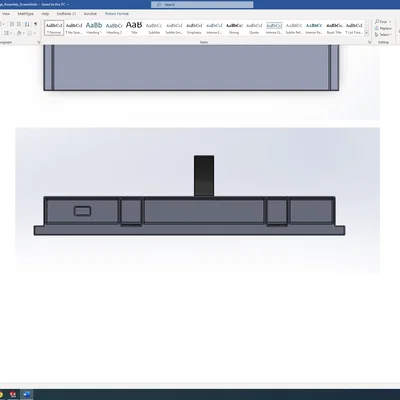The width and height of the screenshot is (400, 400).
Task: Apply the Heading 1 style
Action: tap(94, 28)
